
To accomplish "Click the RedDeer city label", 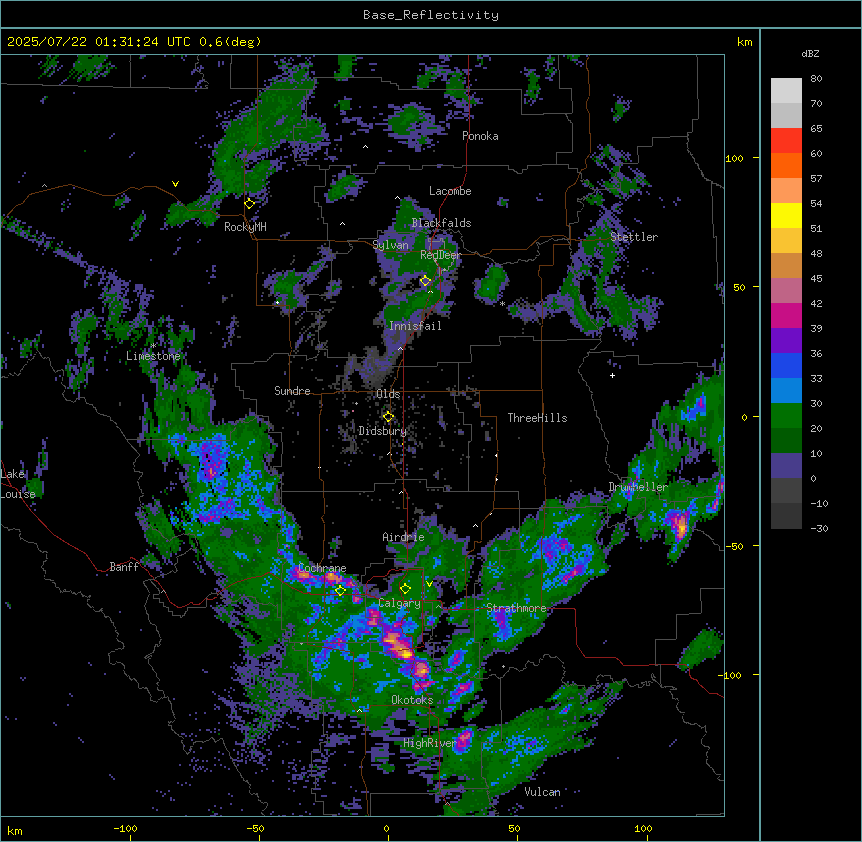I will 440,255.
